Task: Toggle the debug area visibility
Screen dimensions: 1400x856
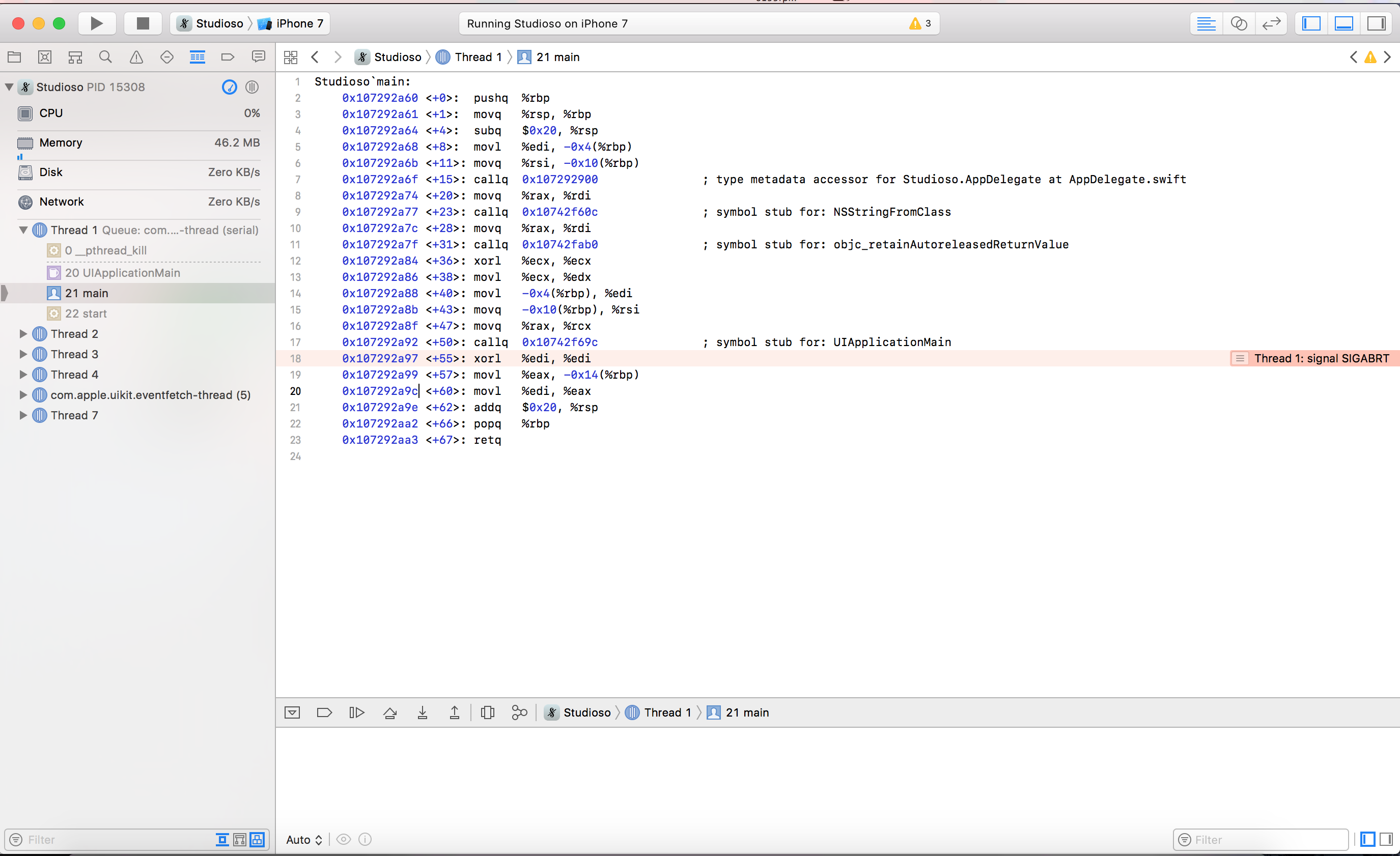Action: click(x=1344, y=23)
